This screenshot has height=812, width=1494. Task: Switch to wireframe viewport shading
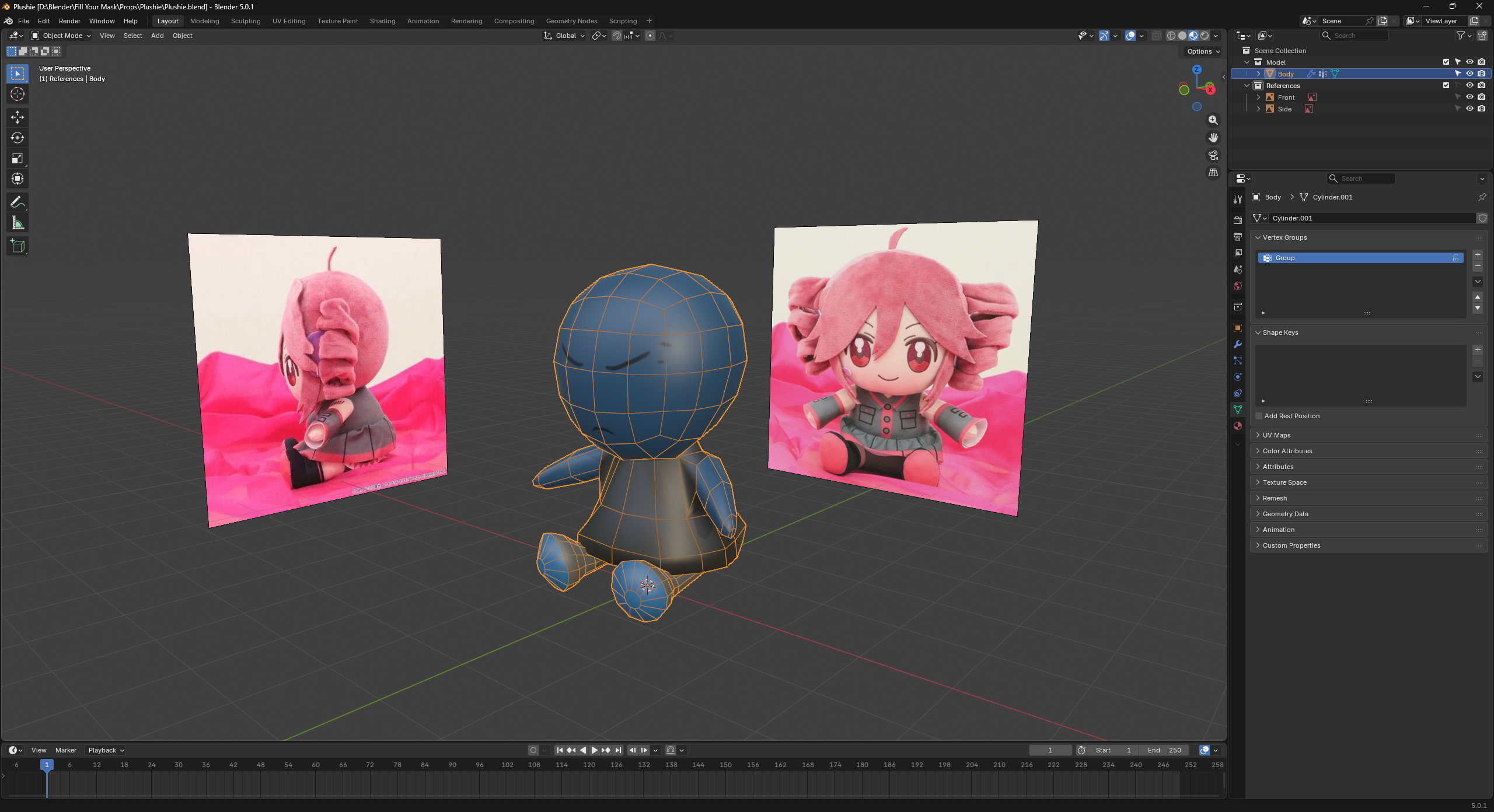tap(1171, 36)
